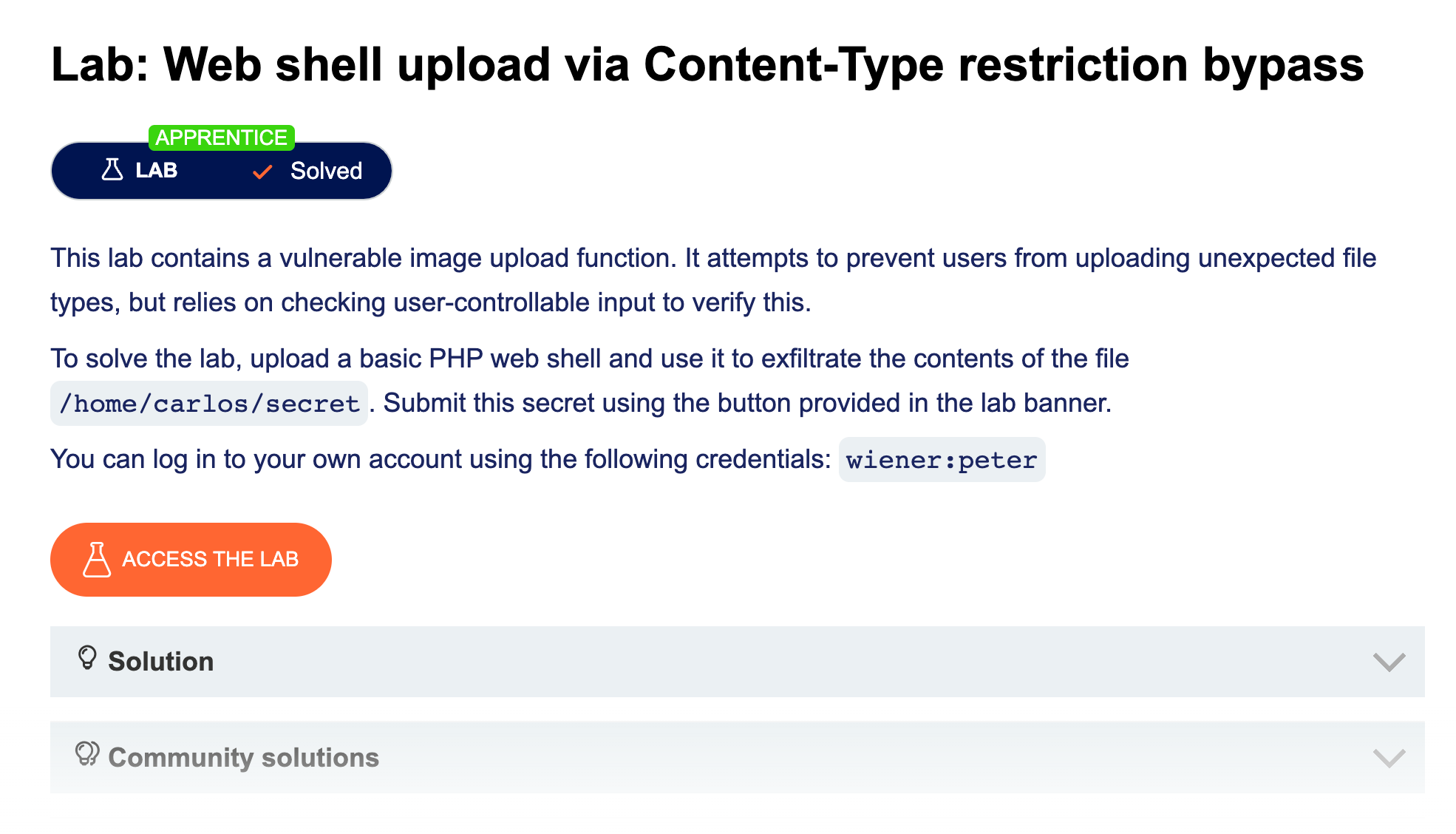Select the wiener:peter credentials code
The width and height of the screenshot is (1456, 834).
(x=942, y=460)
